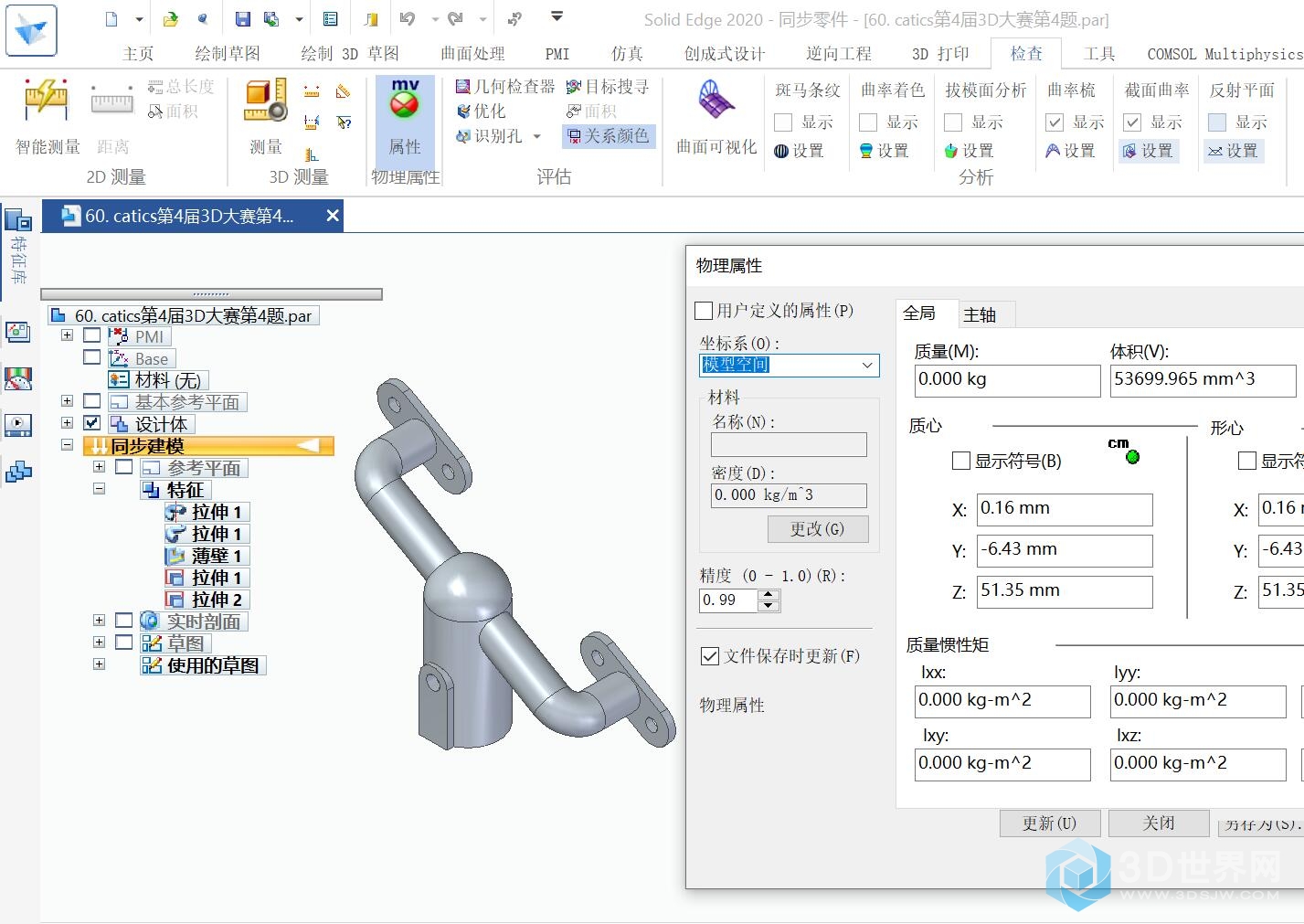Open the Solid Edge application button

tap(31, 29)
